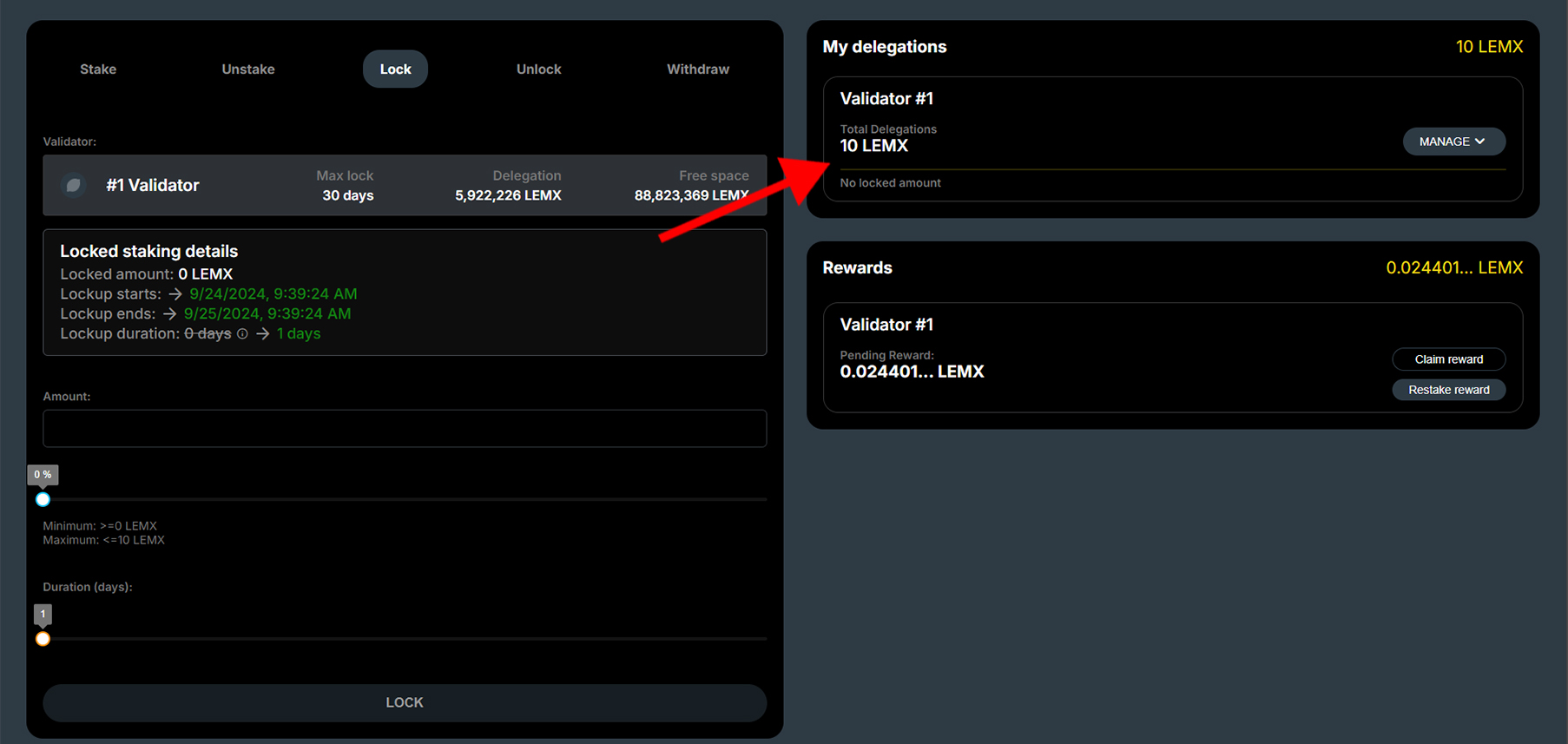The width and height of the screenshot is (1568, 744).
Task: Switch to the Stake tab
Action: pos(98,69)
